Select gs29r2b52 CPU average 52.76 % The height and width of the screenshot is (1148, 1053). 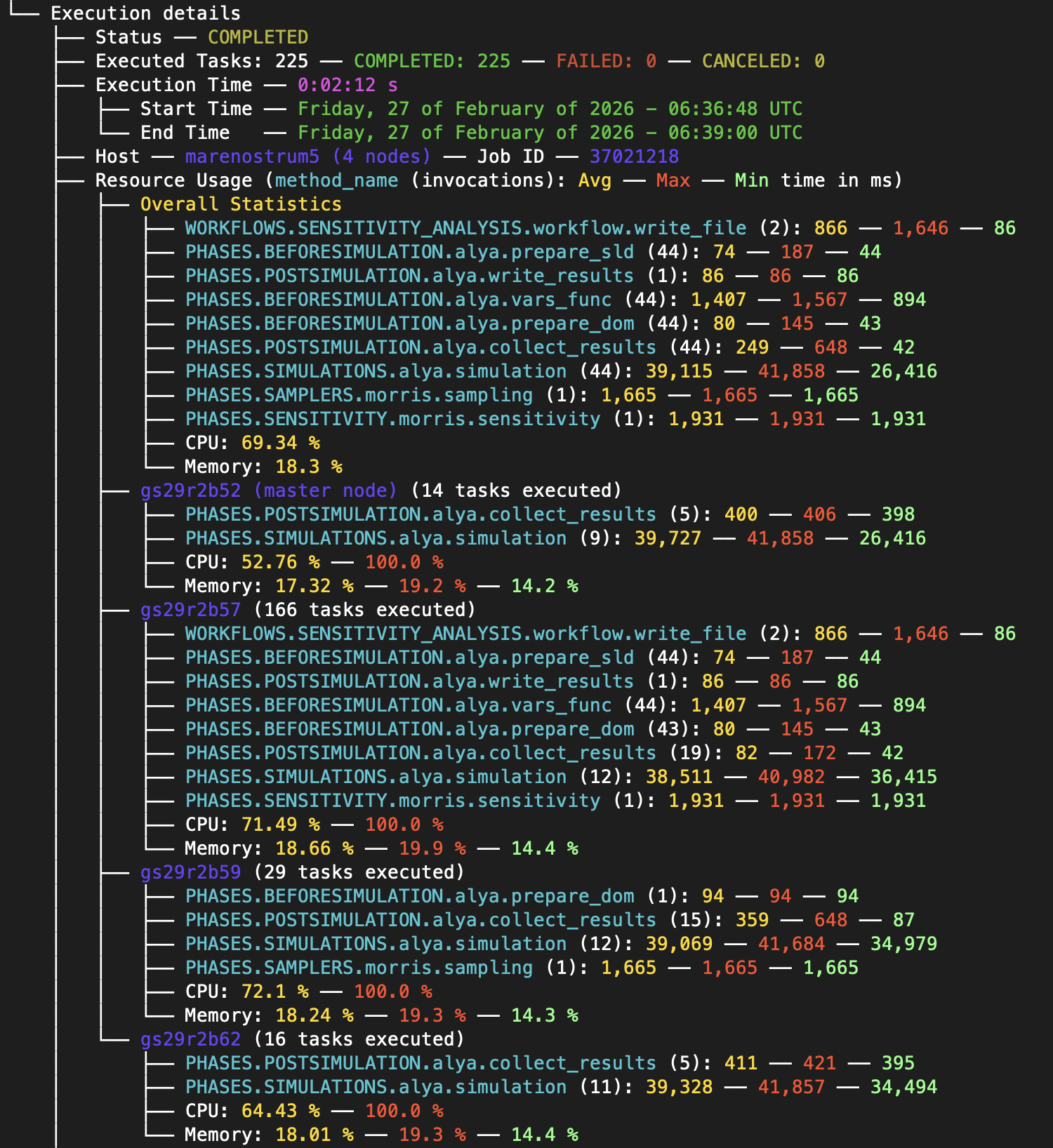click(x=280, y=562)
